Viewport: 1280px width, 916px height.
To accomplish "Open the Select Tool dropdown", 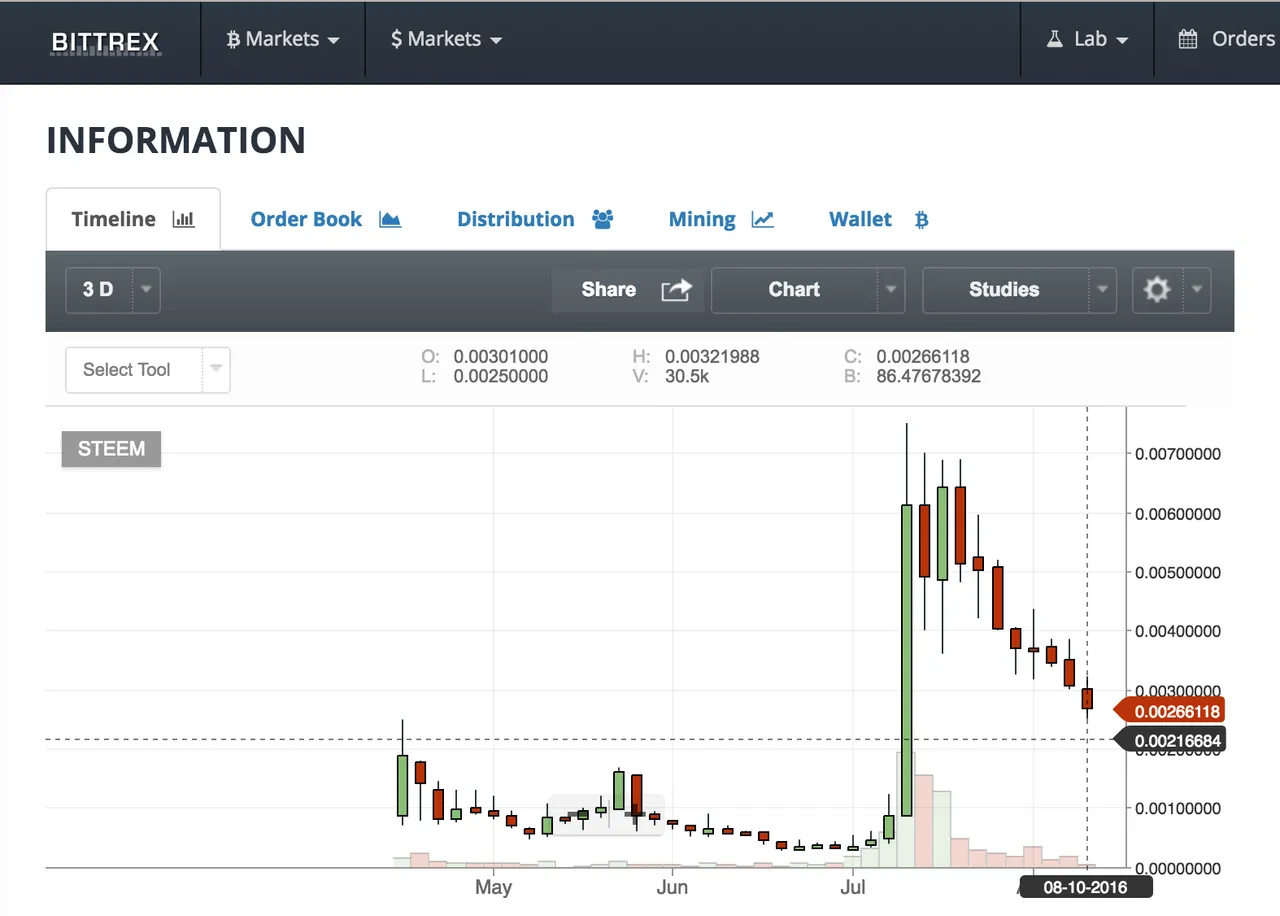I will [x=148, y=370].
